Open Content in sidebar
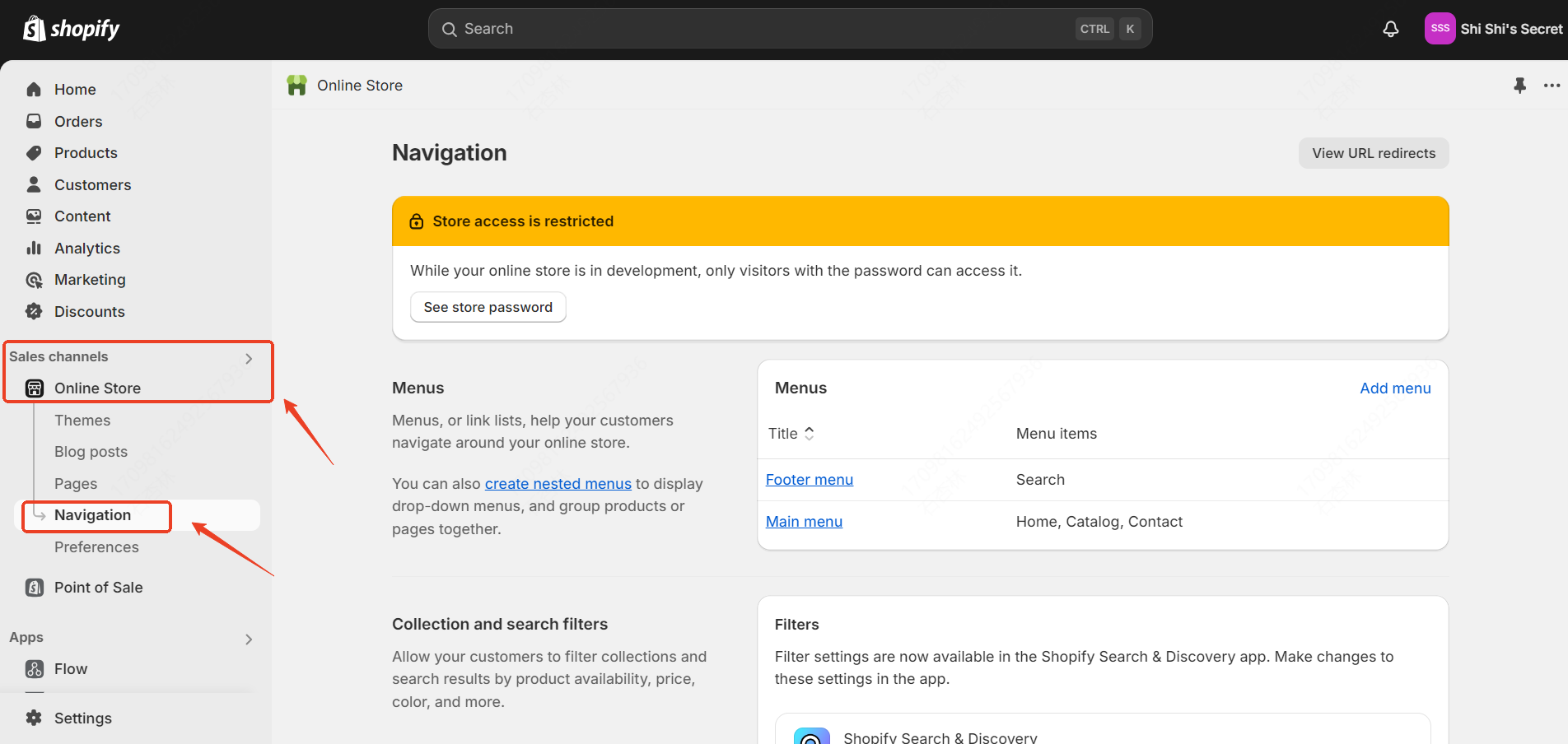The height and width of the screenshot is (744, 1568). click(82, 216)
